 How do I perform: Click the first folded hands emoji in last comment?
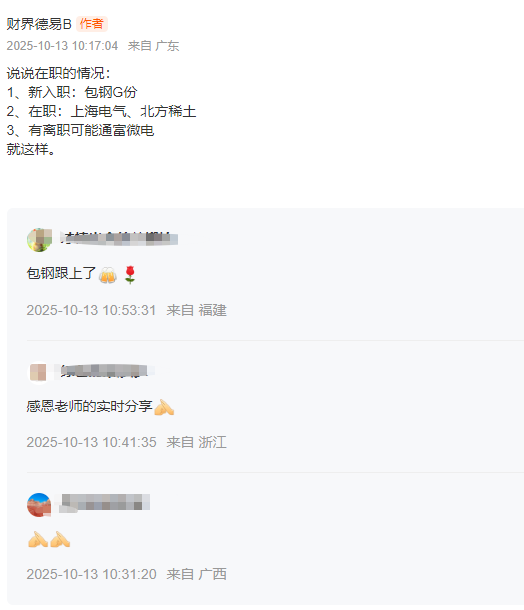[x=38, y=539]
